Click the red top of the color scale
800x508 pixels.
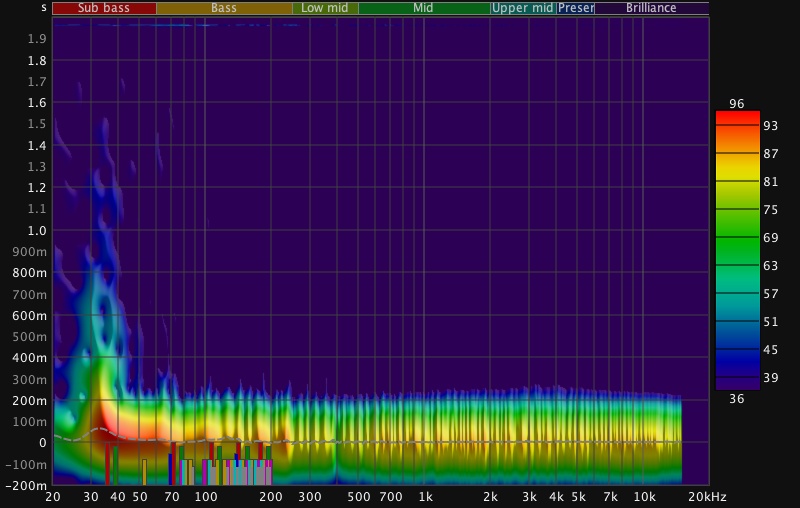pos(737,118)
